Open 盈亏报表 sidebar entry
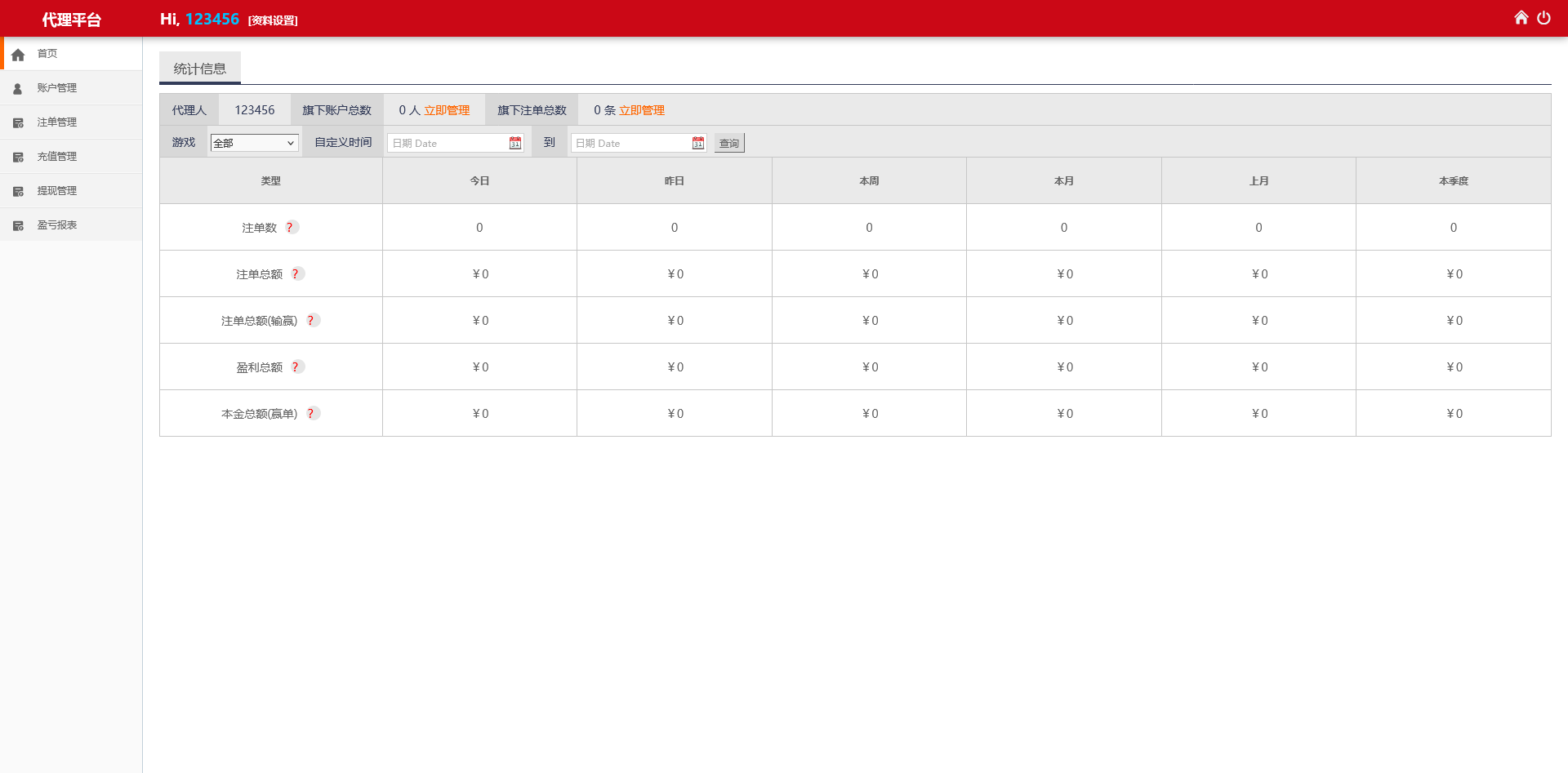 (56, 225)
